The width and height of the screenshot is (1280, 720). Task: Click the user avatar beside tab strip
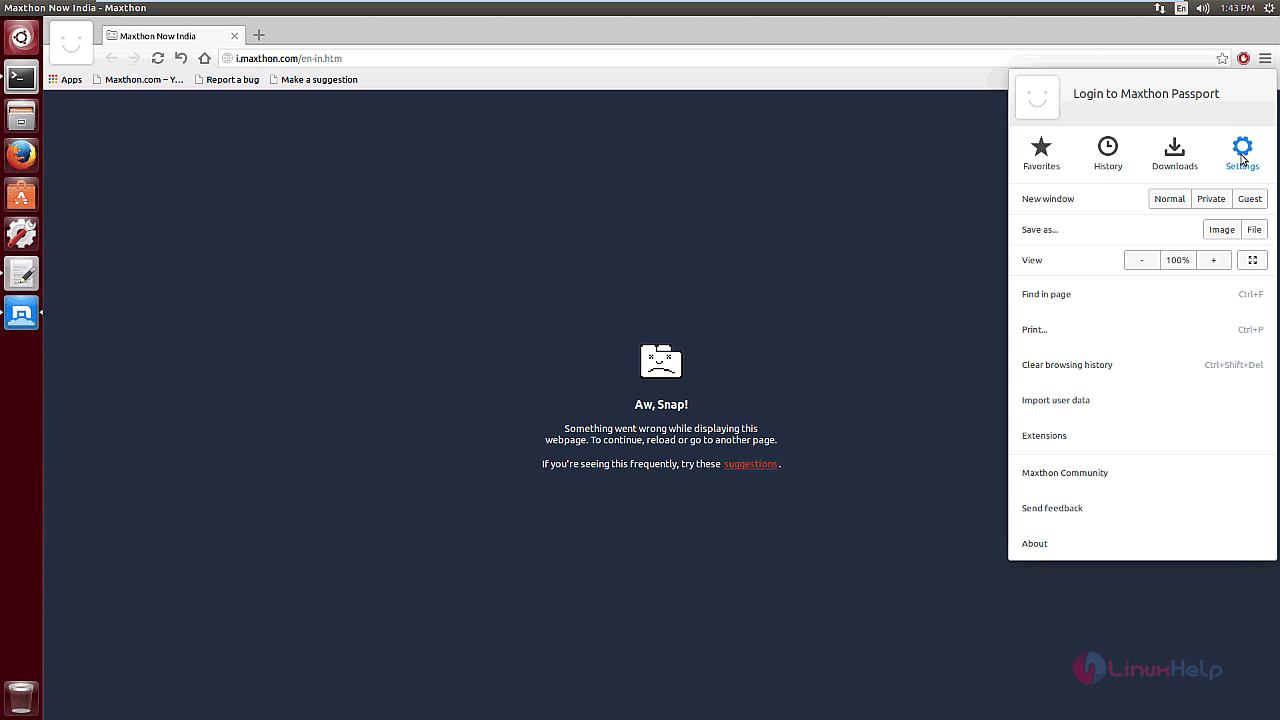click(x=71, y=42)
